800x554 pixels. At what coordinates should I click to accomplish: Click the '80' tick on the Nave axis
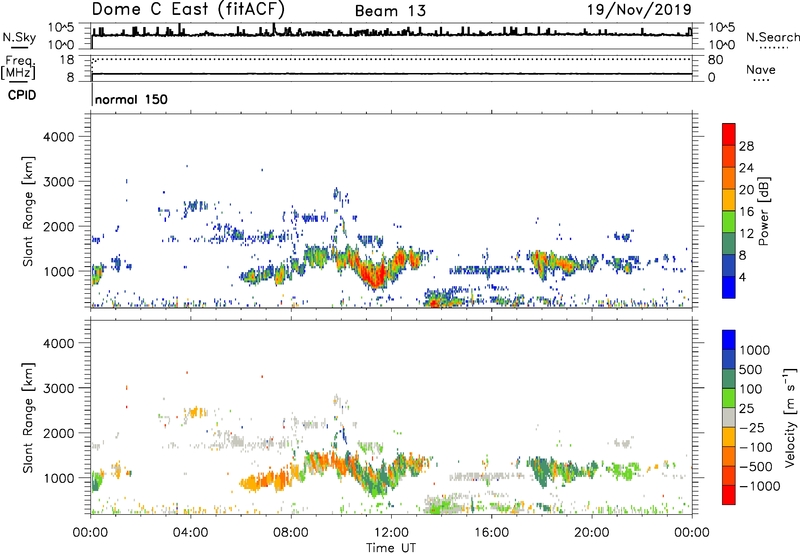pyautogui.click(x=715, y=60)
